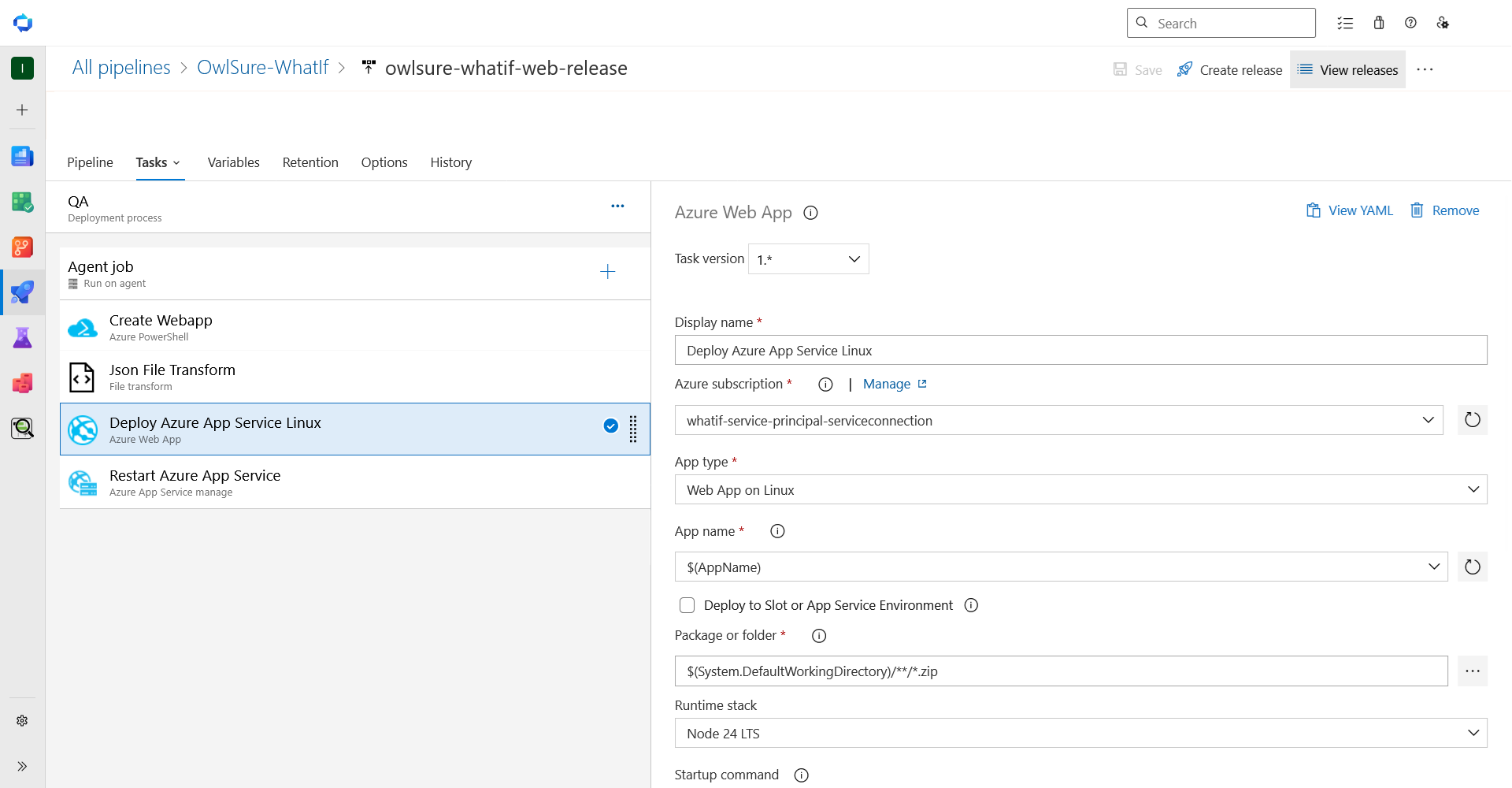Click the Display name input field
Viewport: 1512px width, 788px height.
(1080, 350)
